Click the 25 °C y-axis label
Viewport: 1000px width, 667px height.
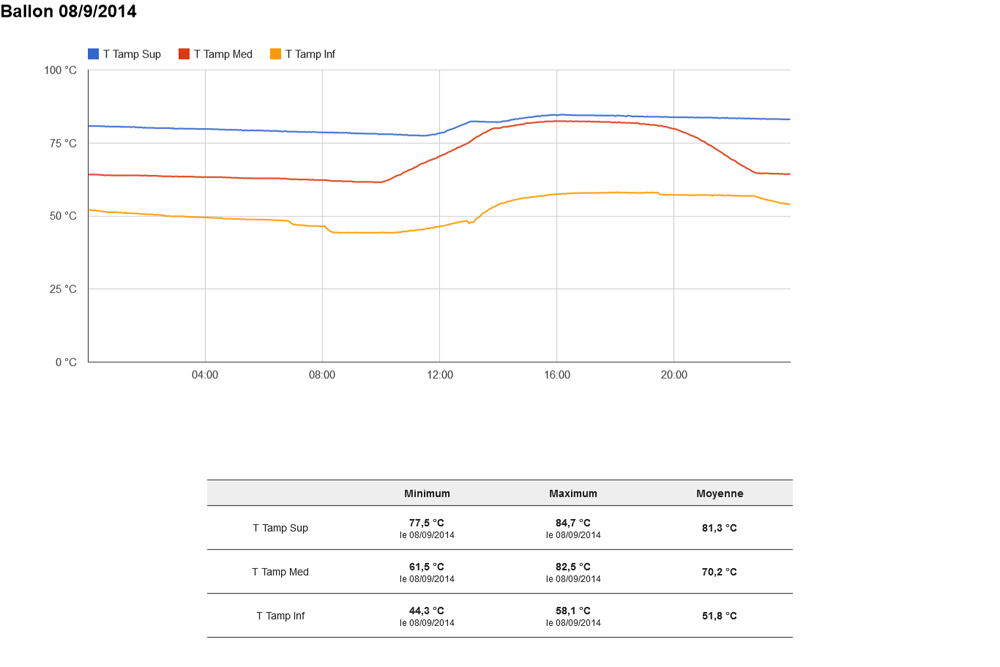click(x=63, y=289)
